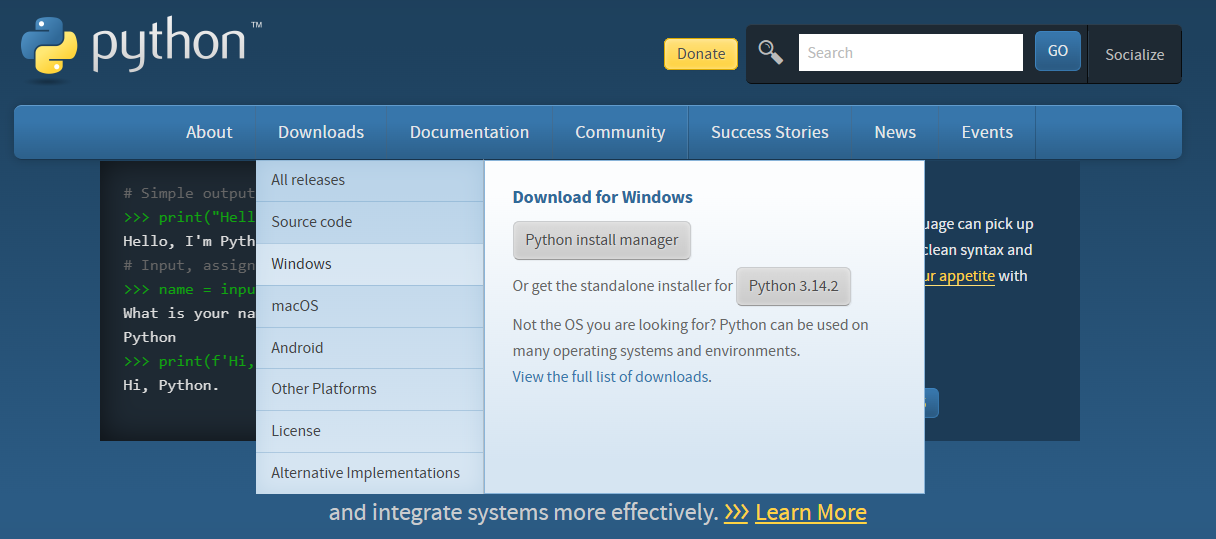Screen dimensions: 1216x539
Task: Select Other Platforms in Downloads submenu
Action: (x=370, y=389)
